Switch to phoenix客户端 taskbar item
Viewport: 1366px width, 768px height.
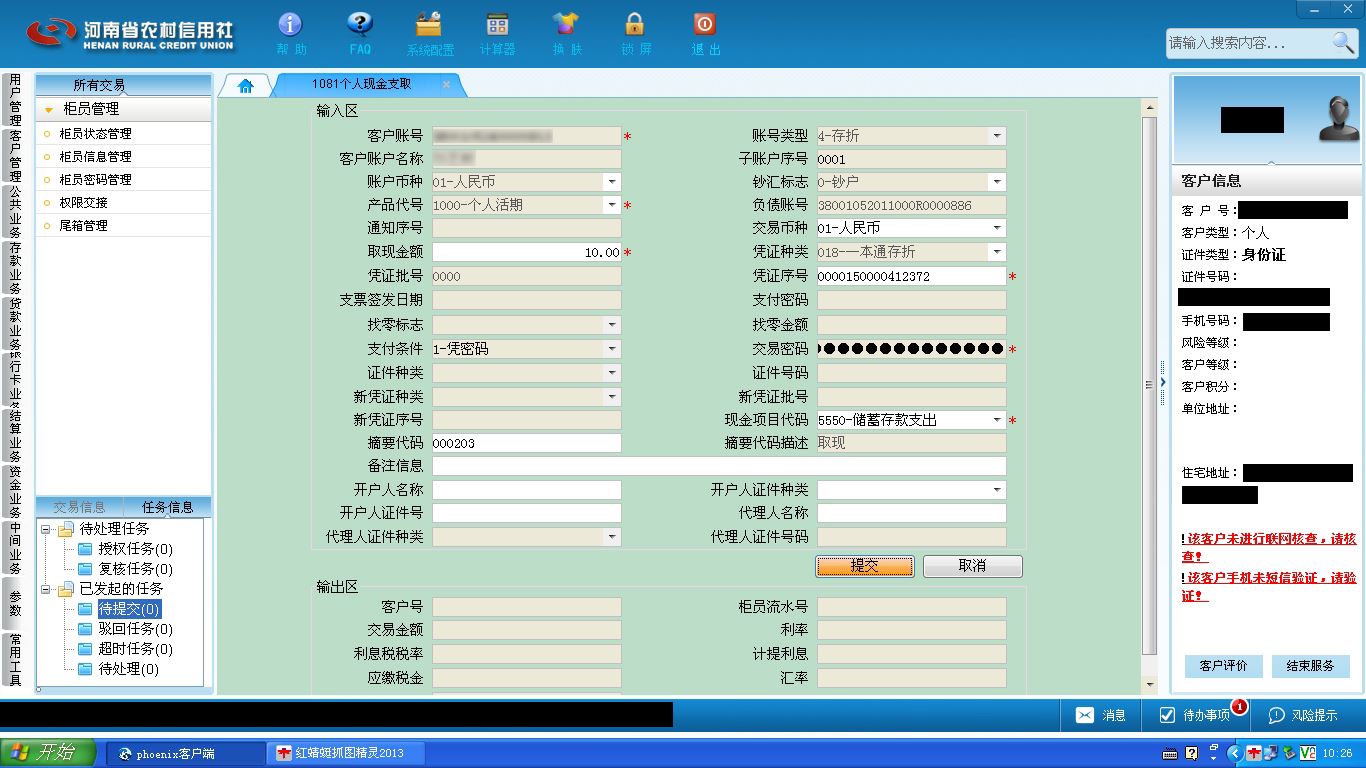186,753
